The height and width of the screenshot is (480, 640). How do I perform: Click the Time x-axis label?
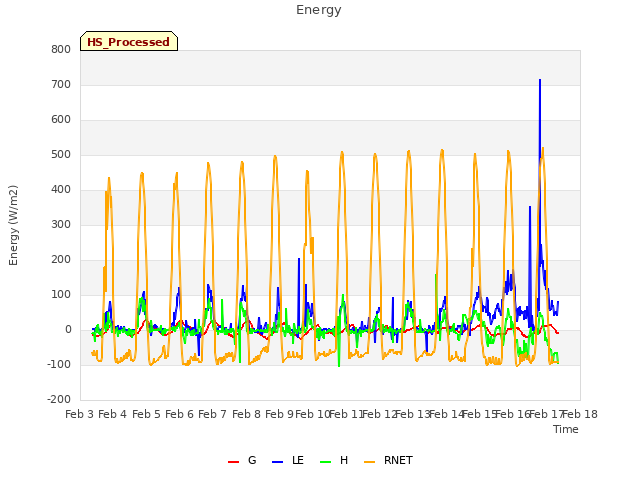tap(566, 429)
